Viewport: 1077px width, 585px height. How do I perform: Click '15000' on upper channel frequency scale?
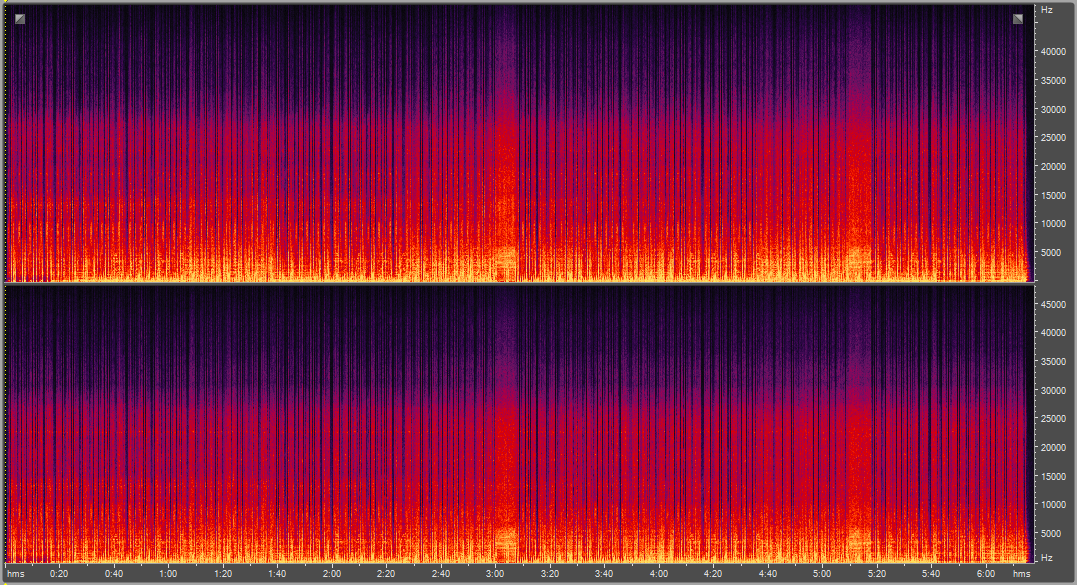click(1053, 196)
